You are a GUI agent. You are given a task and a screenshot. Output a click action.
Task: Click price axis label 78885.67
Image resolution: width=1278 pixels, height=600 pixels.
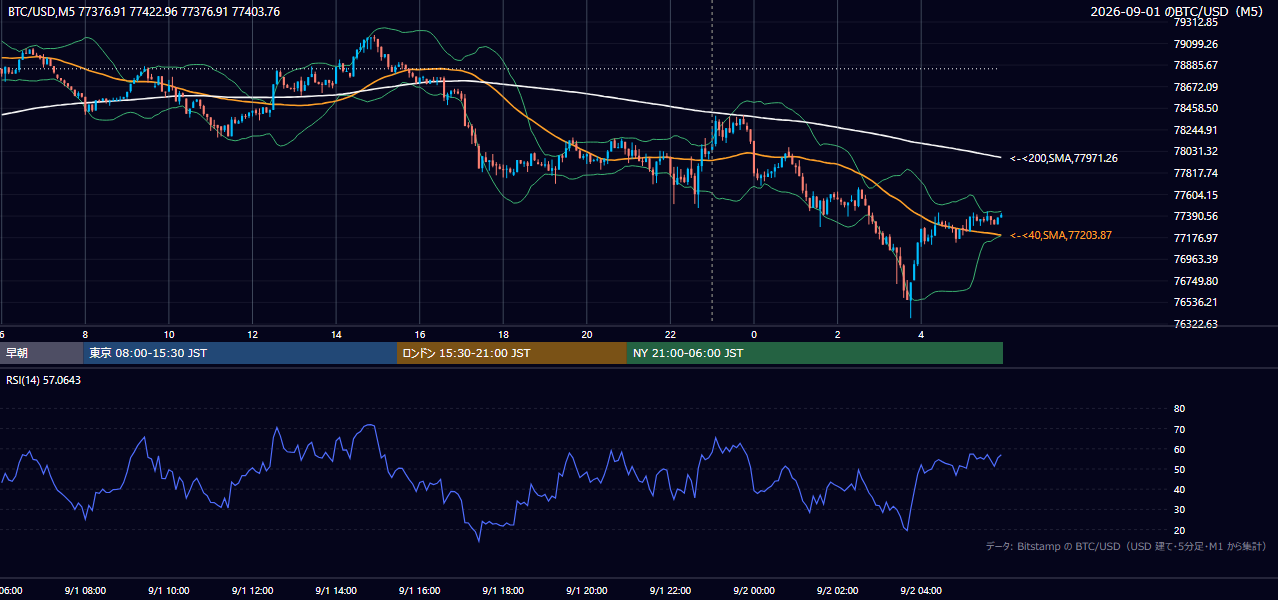click(x=1196, y=65)
